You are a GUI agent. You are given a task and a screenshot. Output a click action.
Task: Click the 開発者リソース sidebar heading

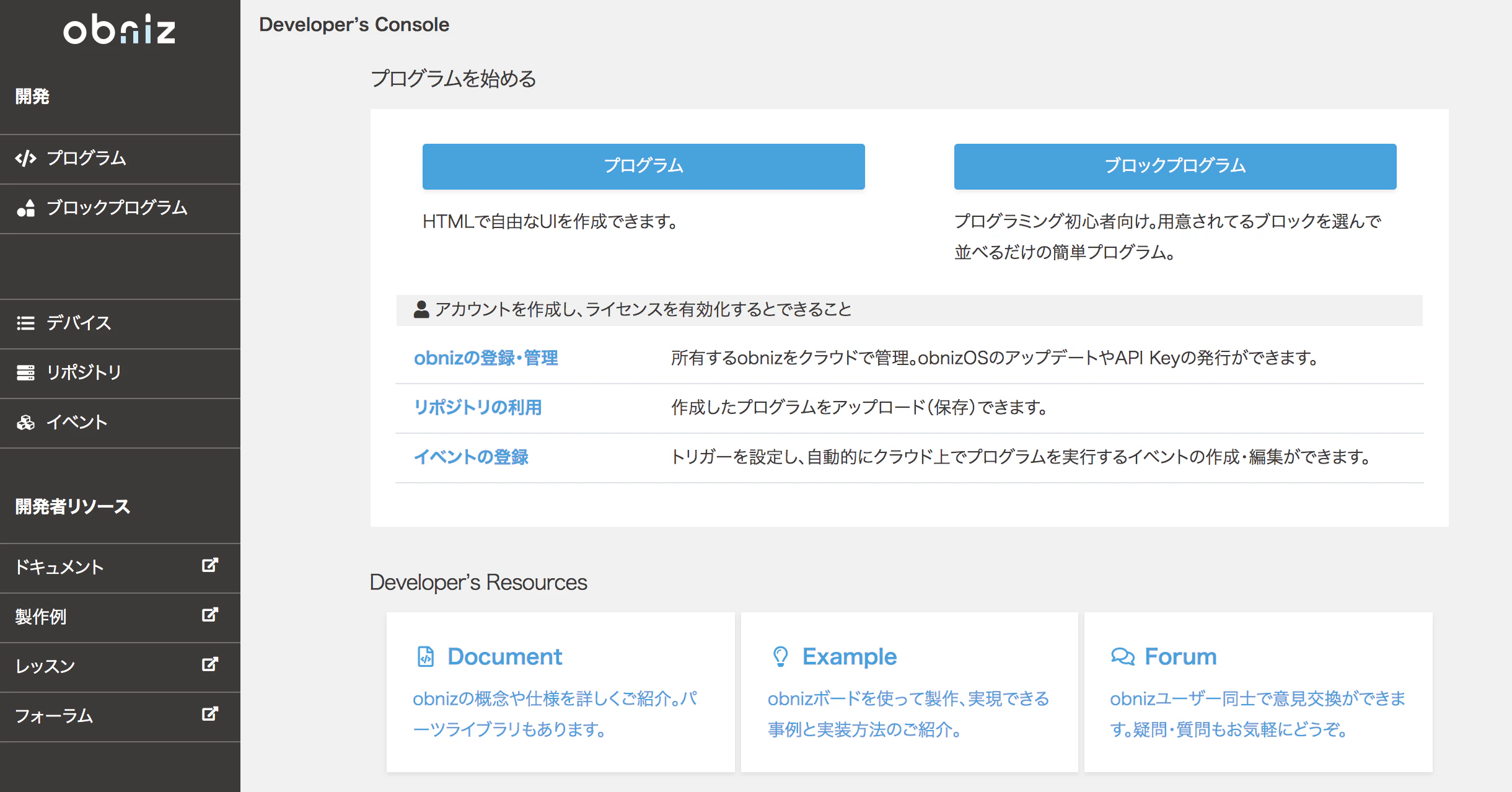[73, 506]
